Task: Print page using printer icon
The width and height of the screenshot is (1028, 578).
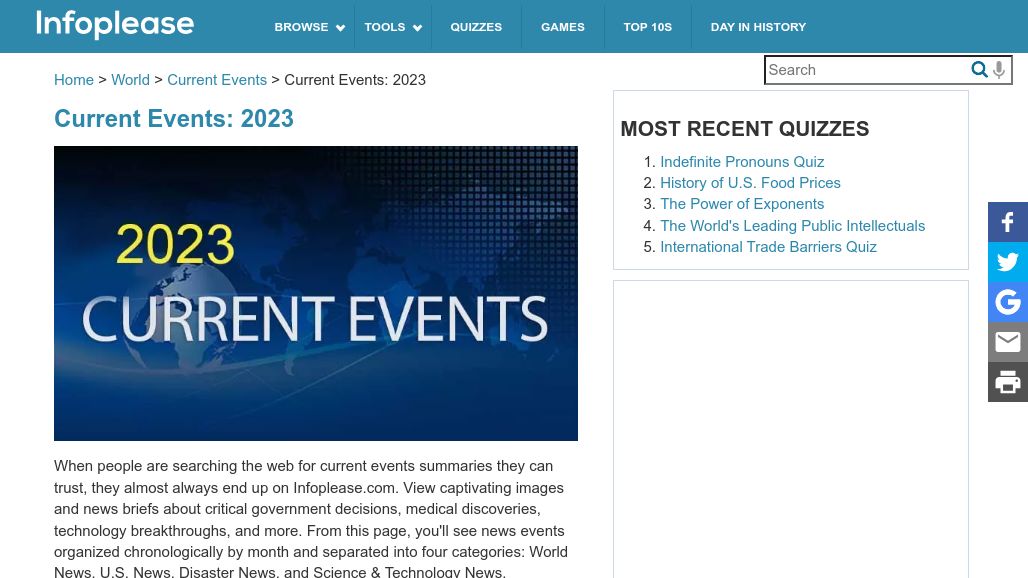Action: [1008, 382]
